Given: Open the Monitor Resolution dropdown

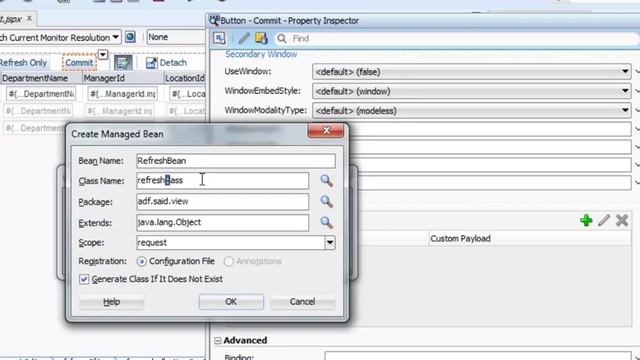Looking at the screenshot, I should coord(116,38).
